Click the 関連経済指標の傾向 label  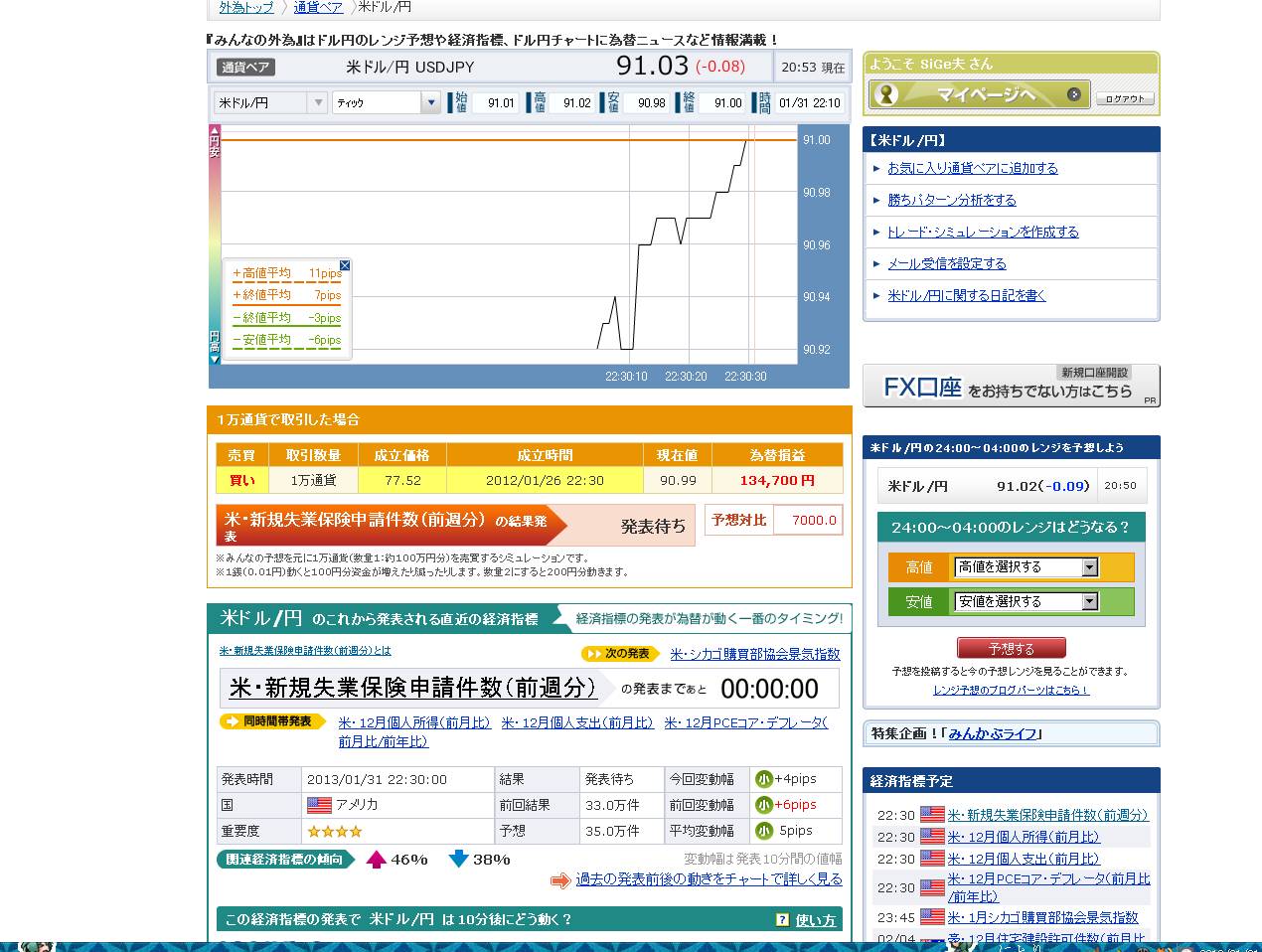tap(285, 860)
